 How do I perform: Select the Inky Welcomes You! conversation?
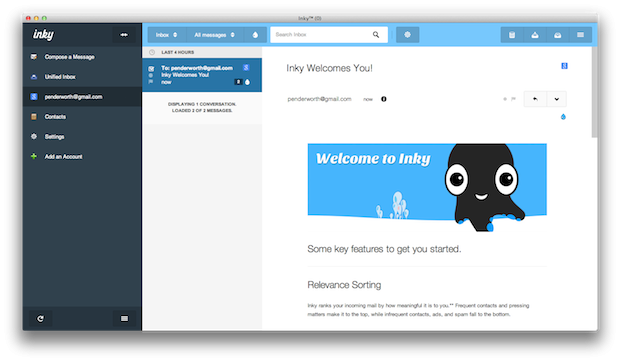pos(202,75)
